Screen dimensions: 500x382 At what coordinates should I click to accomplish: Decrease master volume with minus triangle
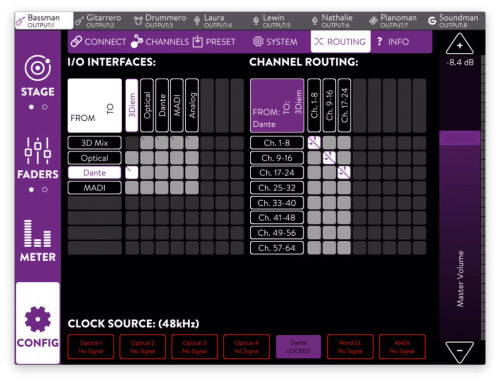tap(459, 352)
